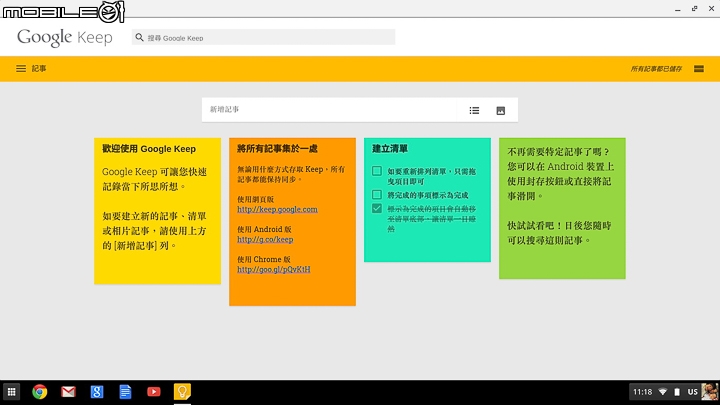The height and width of the screenshot is (405, 720).
Task: Click the battery status icon
Action: click(x=677, y=392)
